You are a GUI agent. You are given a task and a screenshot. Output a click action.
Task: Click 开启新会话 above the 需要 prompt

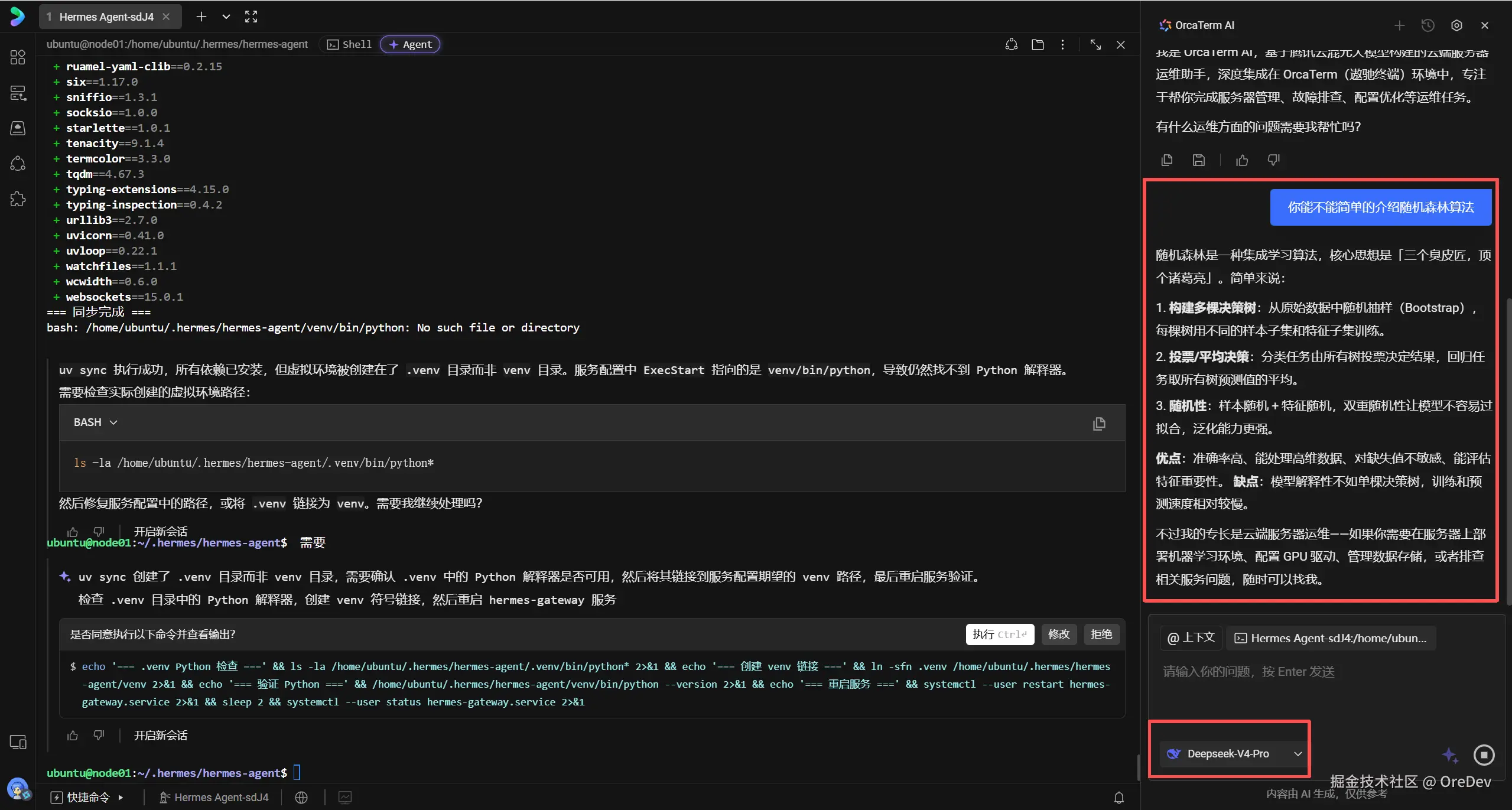(161, 532)
